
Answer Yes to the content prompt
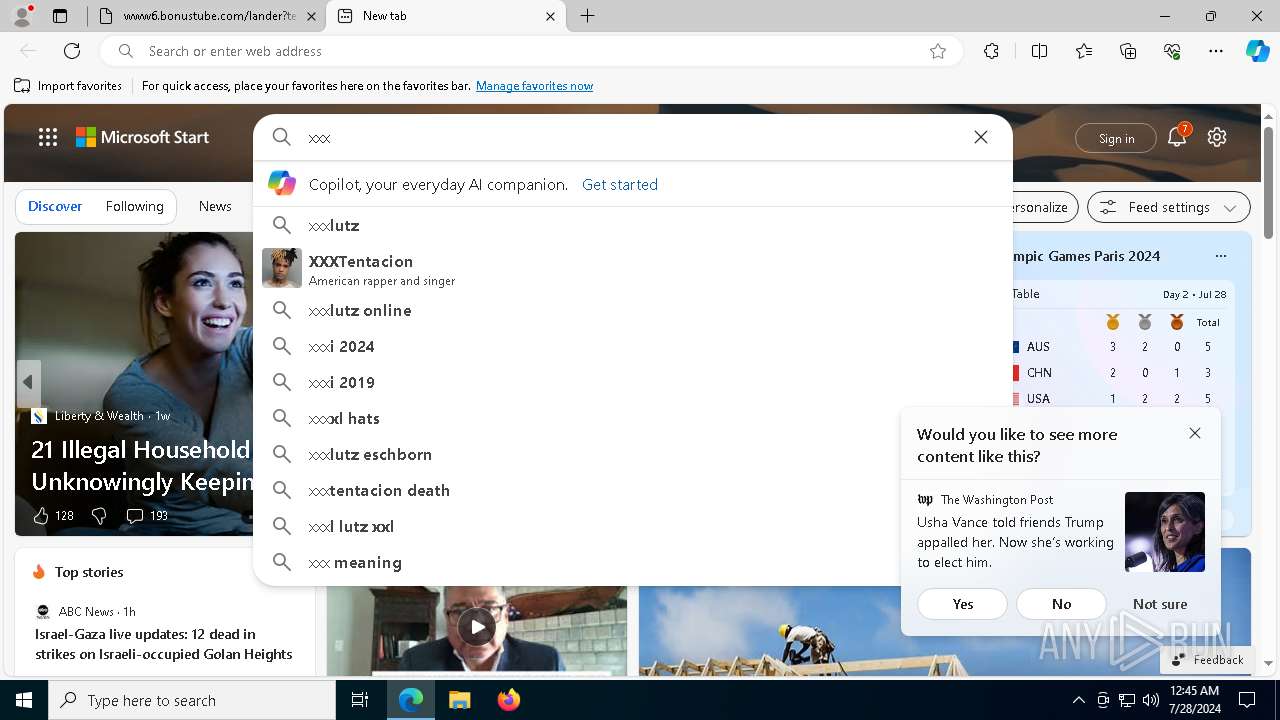[963, 604]
